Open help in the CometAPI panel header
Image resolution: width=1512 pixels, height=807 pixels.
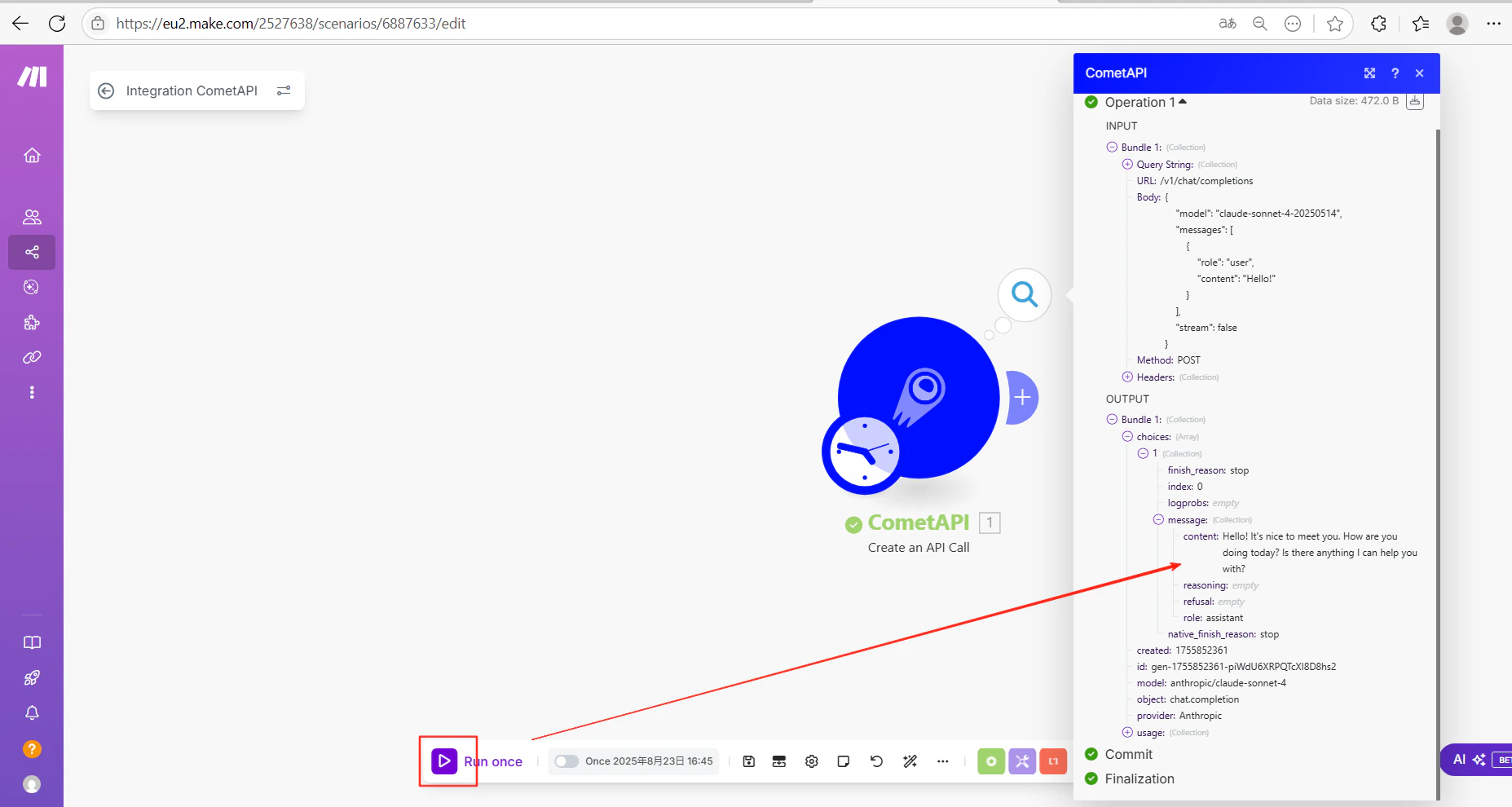1395,73
